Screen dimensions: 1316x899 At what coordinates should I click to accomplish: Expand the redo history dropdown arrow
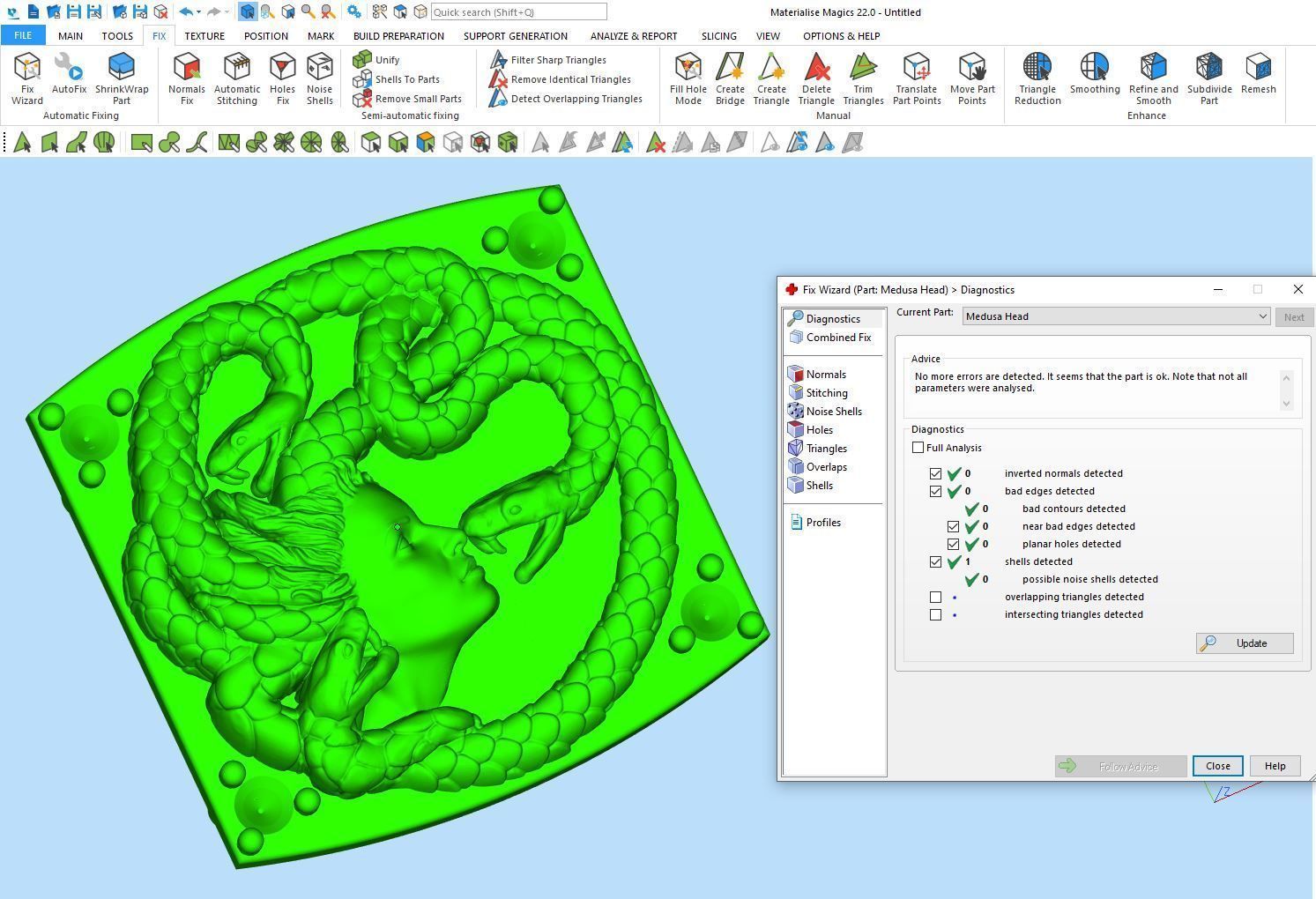[227, 11]
